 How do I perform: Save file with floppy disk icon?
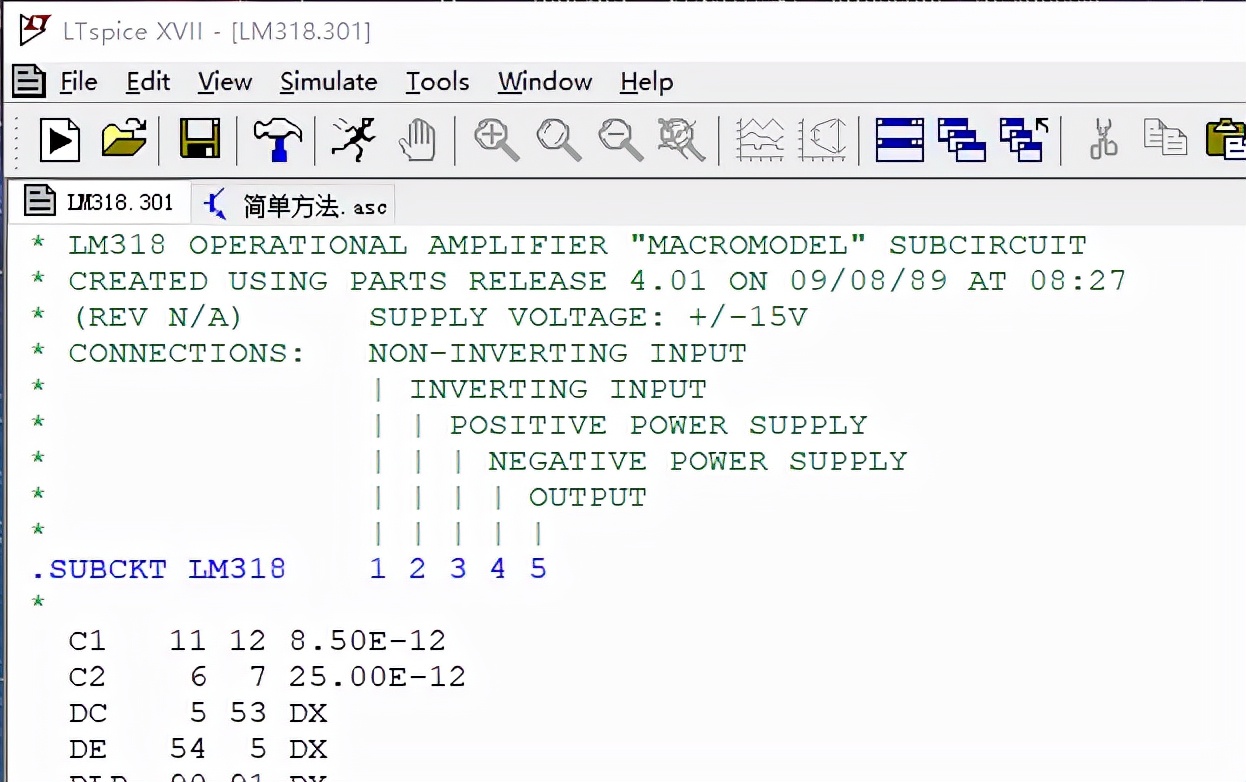tap(199, 138)
